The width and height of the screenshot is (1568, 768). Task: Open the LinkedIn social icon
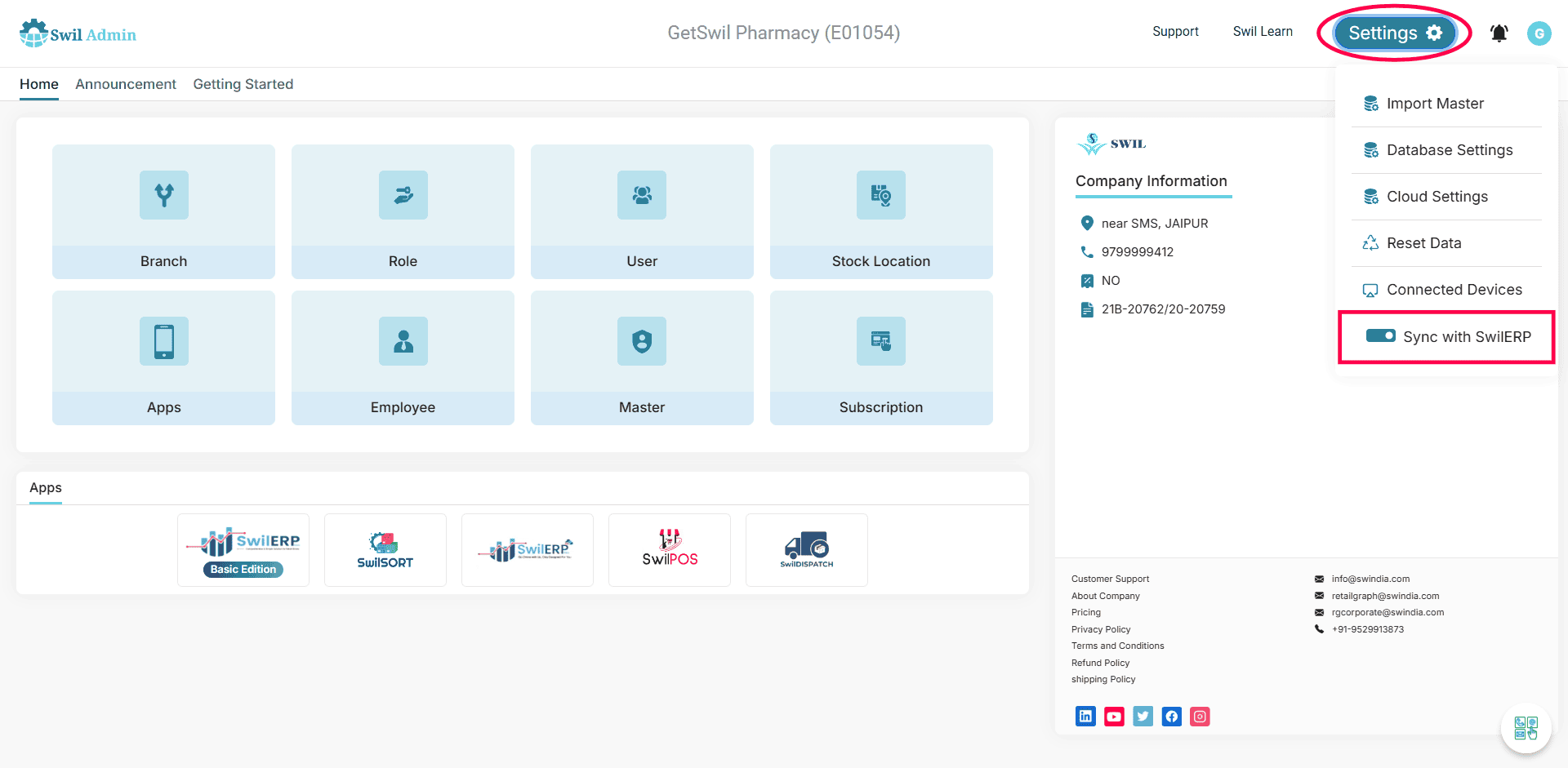coord(1085,717)
